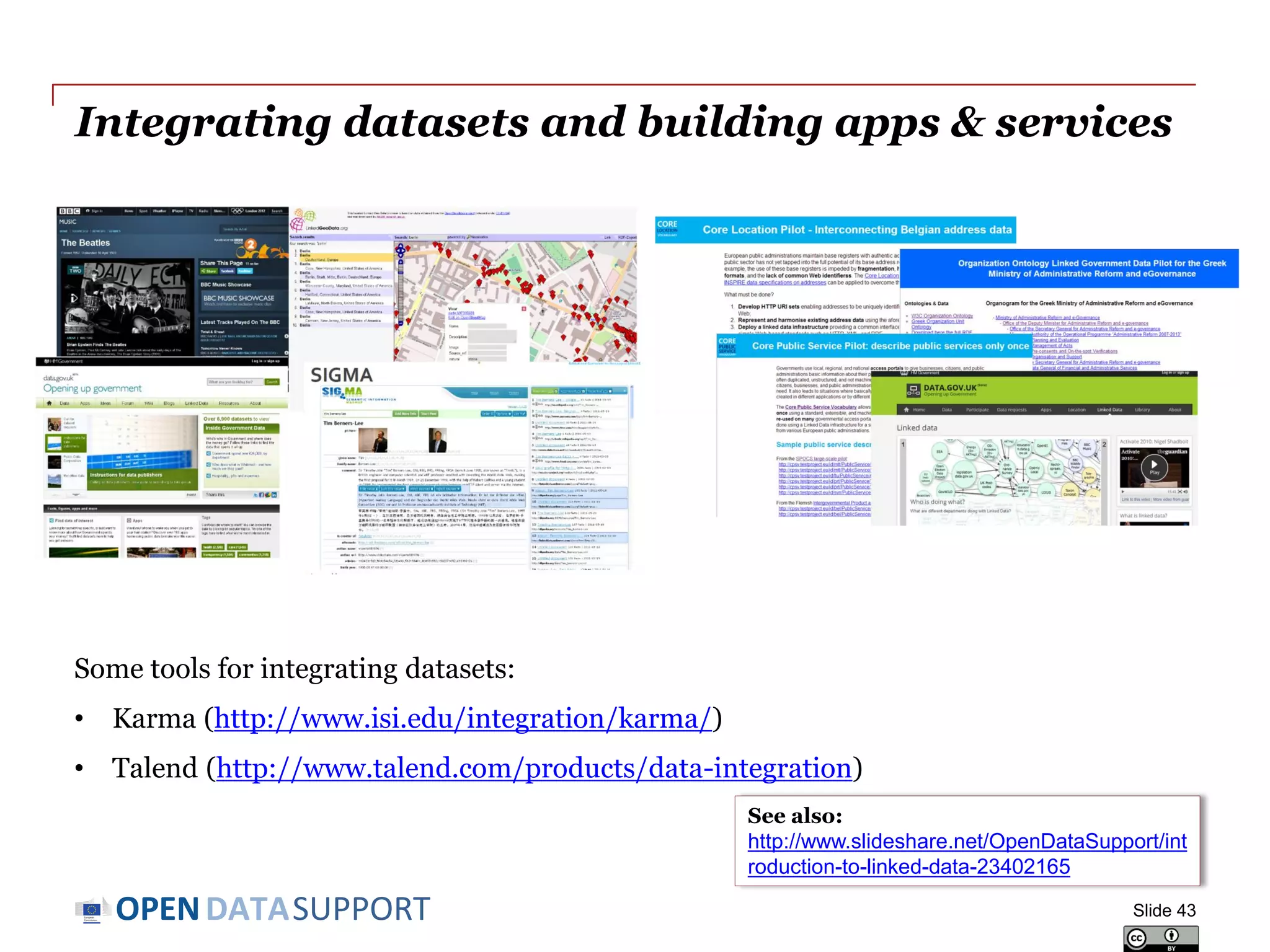This screenshot has width=1270, height=952.
Task: Follow the SlideShare introduction-to-linked-data link
Action: [967, 842]
